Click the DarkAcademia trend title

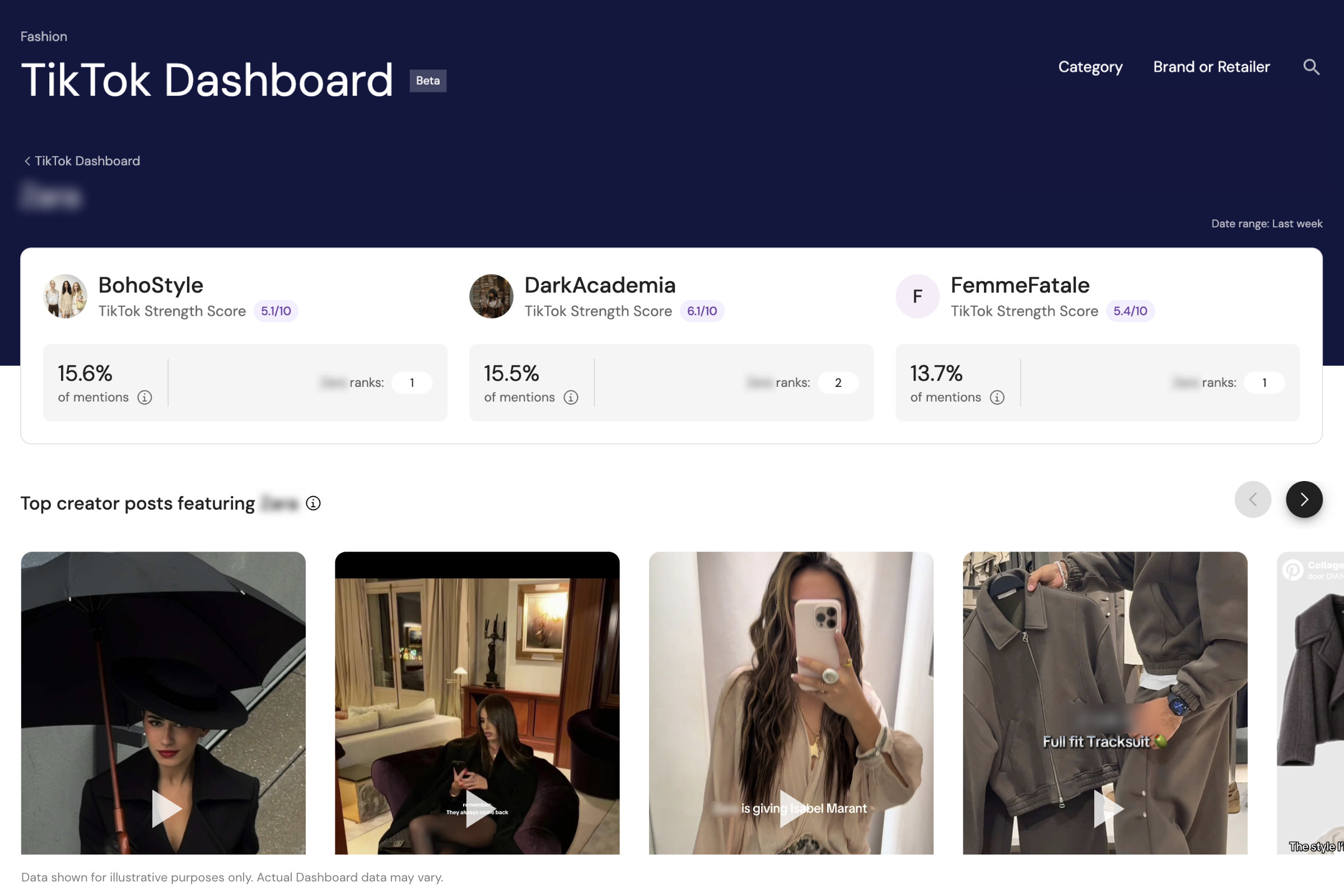coord(600,285)
